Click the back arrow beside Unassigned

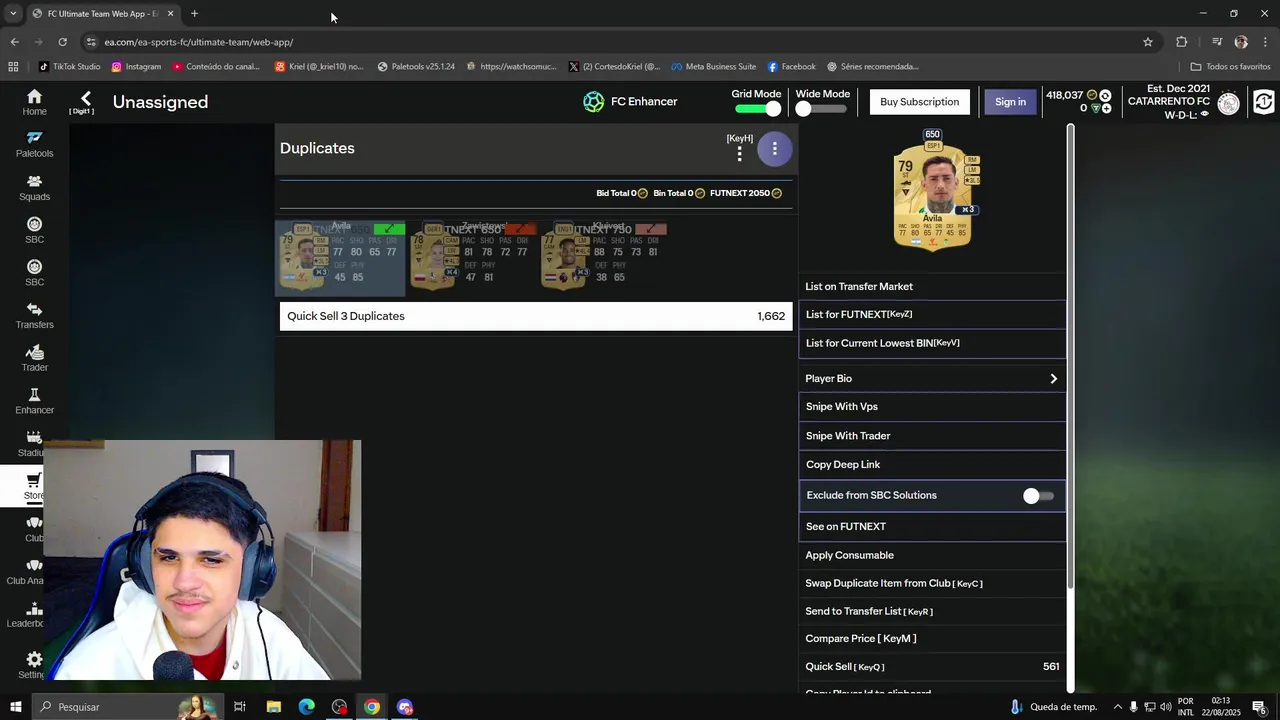[x=85, y=98]
